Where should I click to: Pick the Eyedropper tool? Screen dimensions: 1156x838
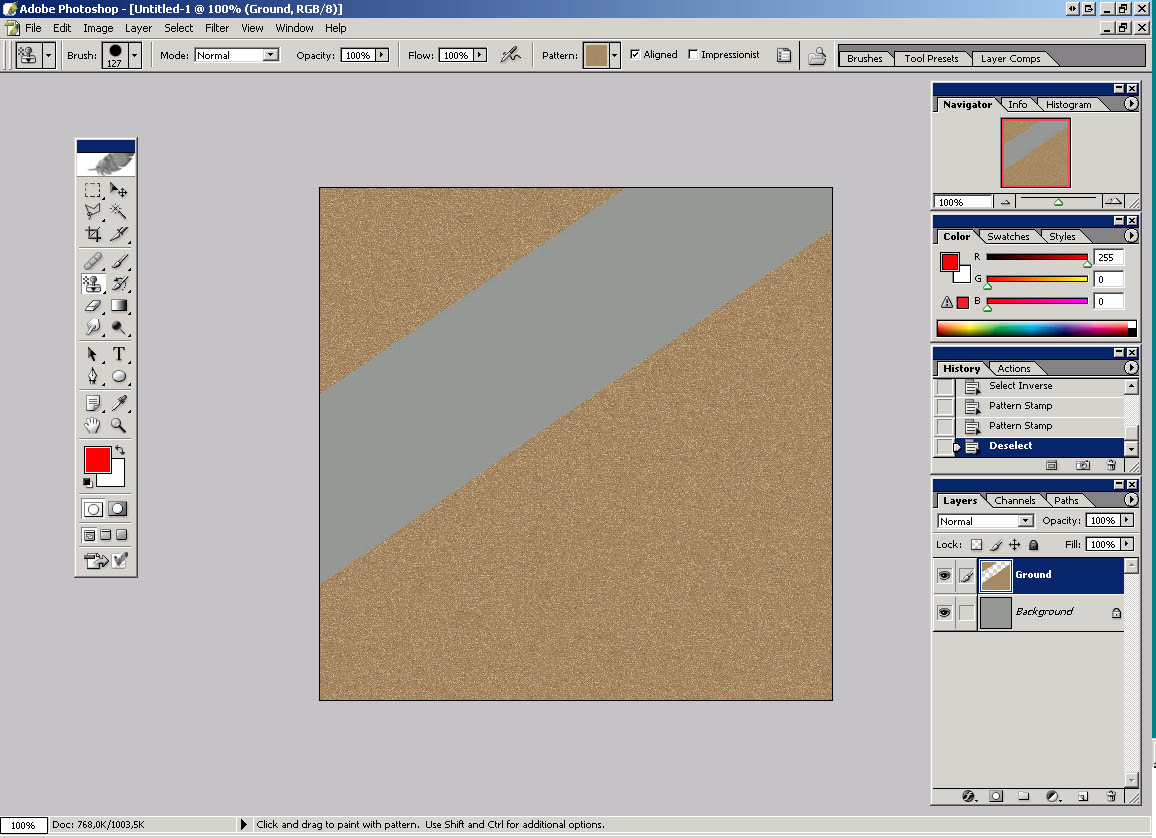coord(119,403)
